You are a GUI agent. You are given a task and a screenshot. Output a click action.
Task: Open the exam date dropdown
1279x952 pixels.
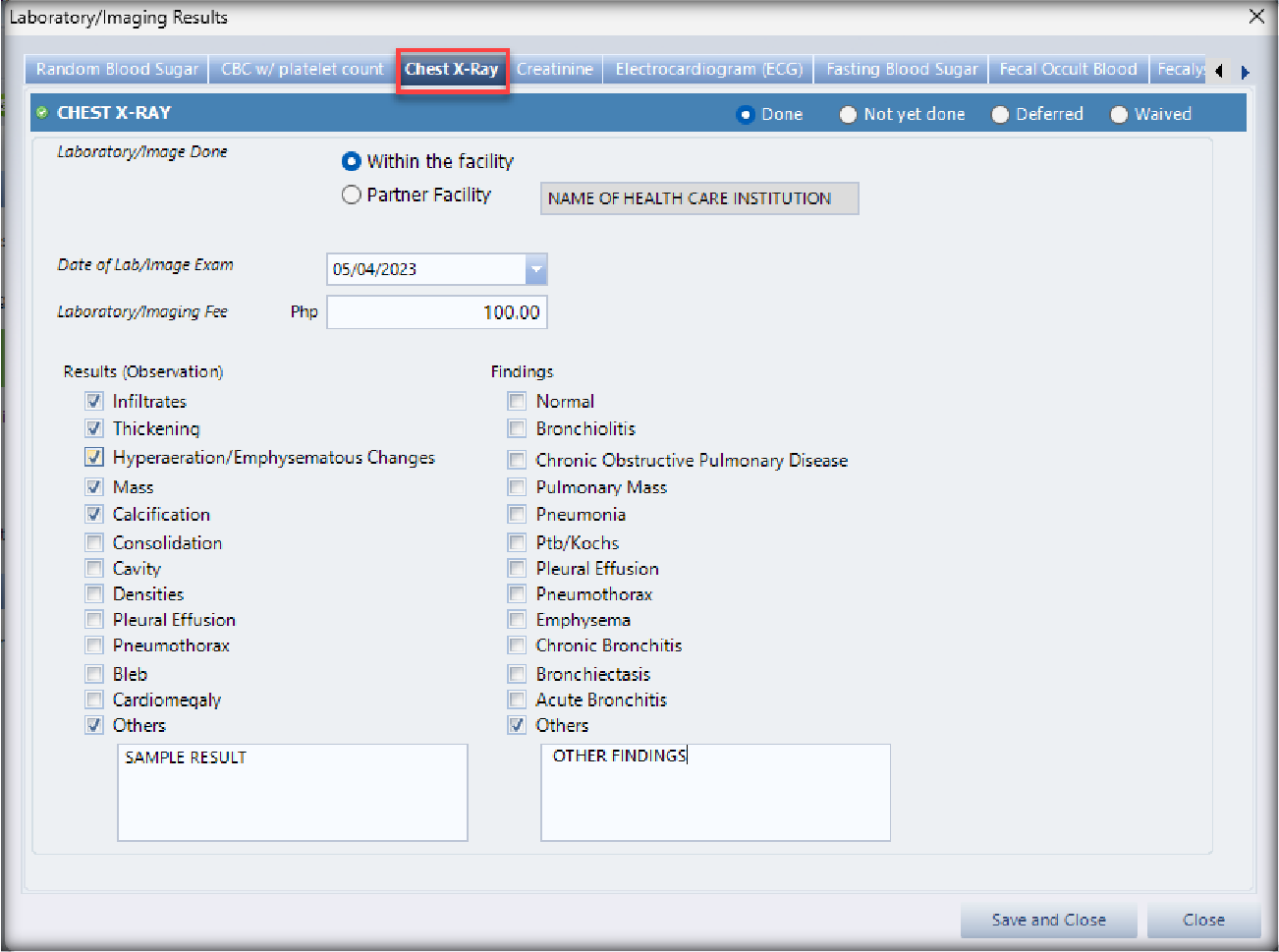pos(535,269)
